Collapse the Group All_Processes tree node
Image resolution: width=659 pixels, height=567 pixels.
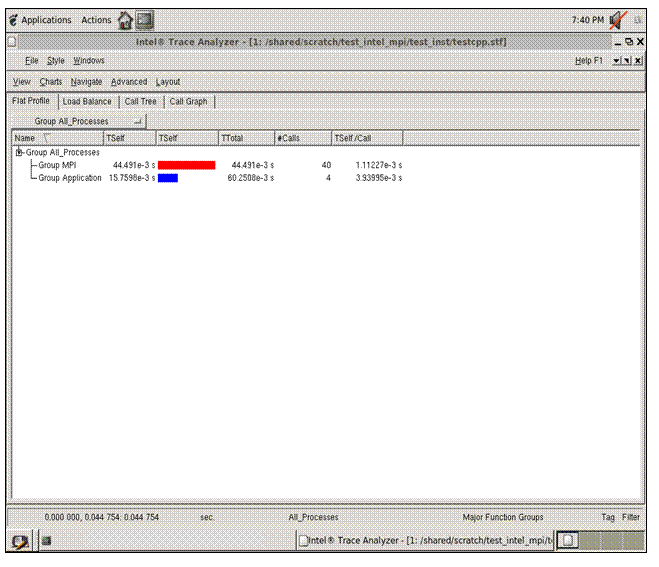[x=18, y=152]
